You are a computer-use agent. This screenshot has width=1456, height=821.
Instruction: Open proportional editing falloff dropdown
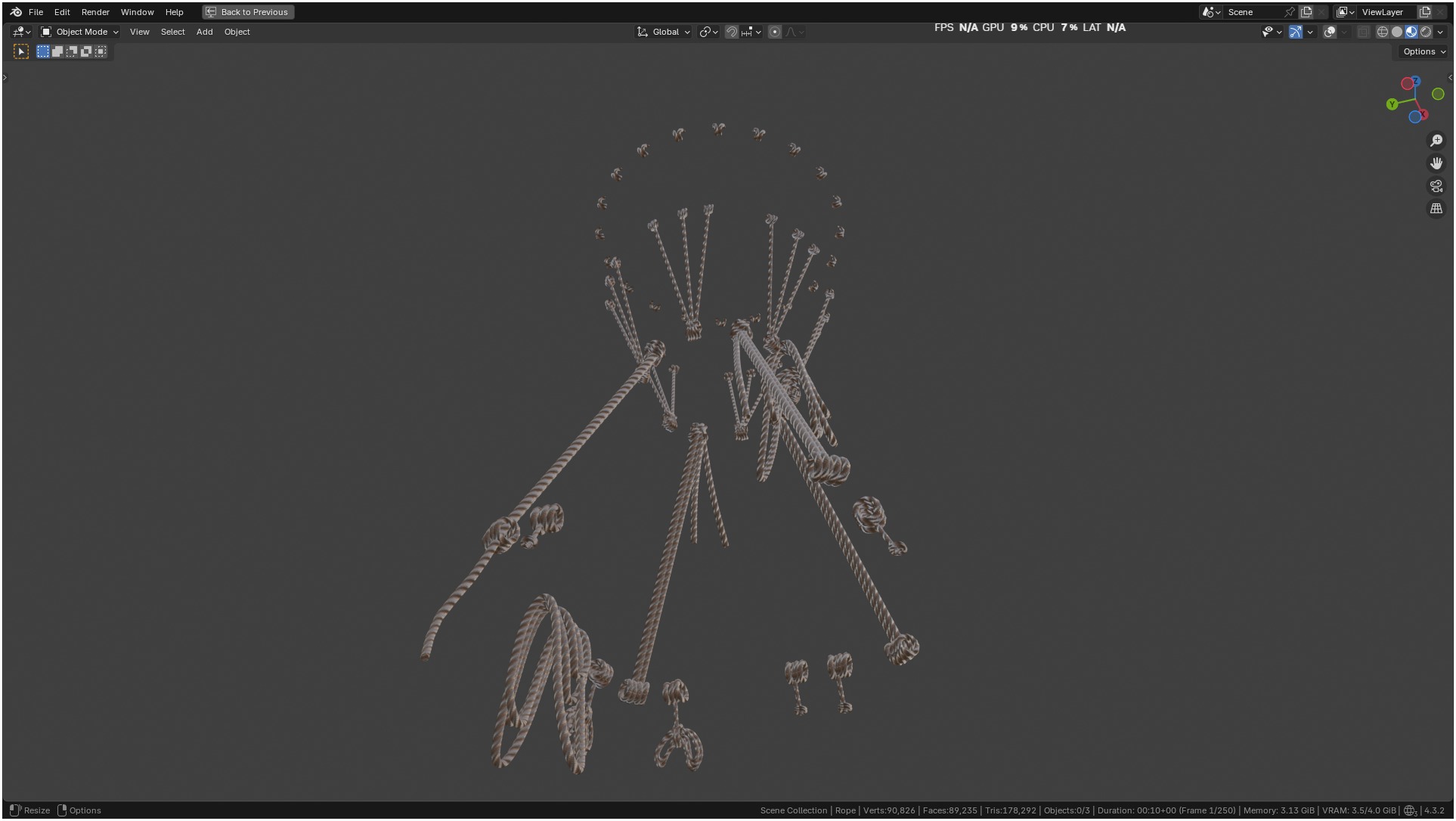click(x=795, y=32)
